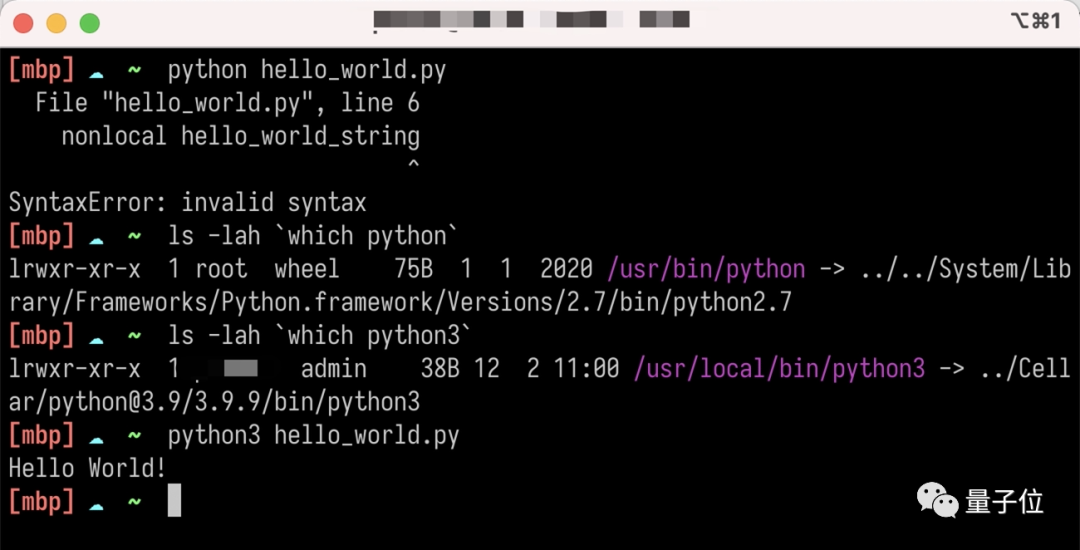Minimize the terminal with the yellow button
The height and width of the screenshot is (550, 1080).
[x=56, y=22]
